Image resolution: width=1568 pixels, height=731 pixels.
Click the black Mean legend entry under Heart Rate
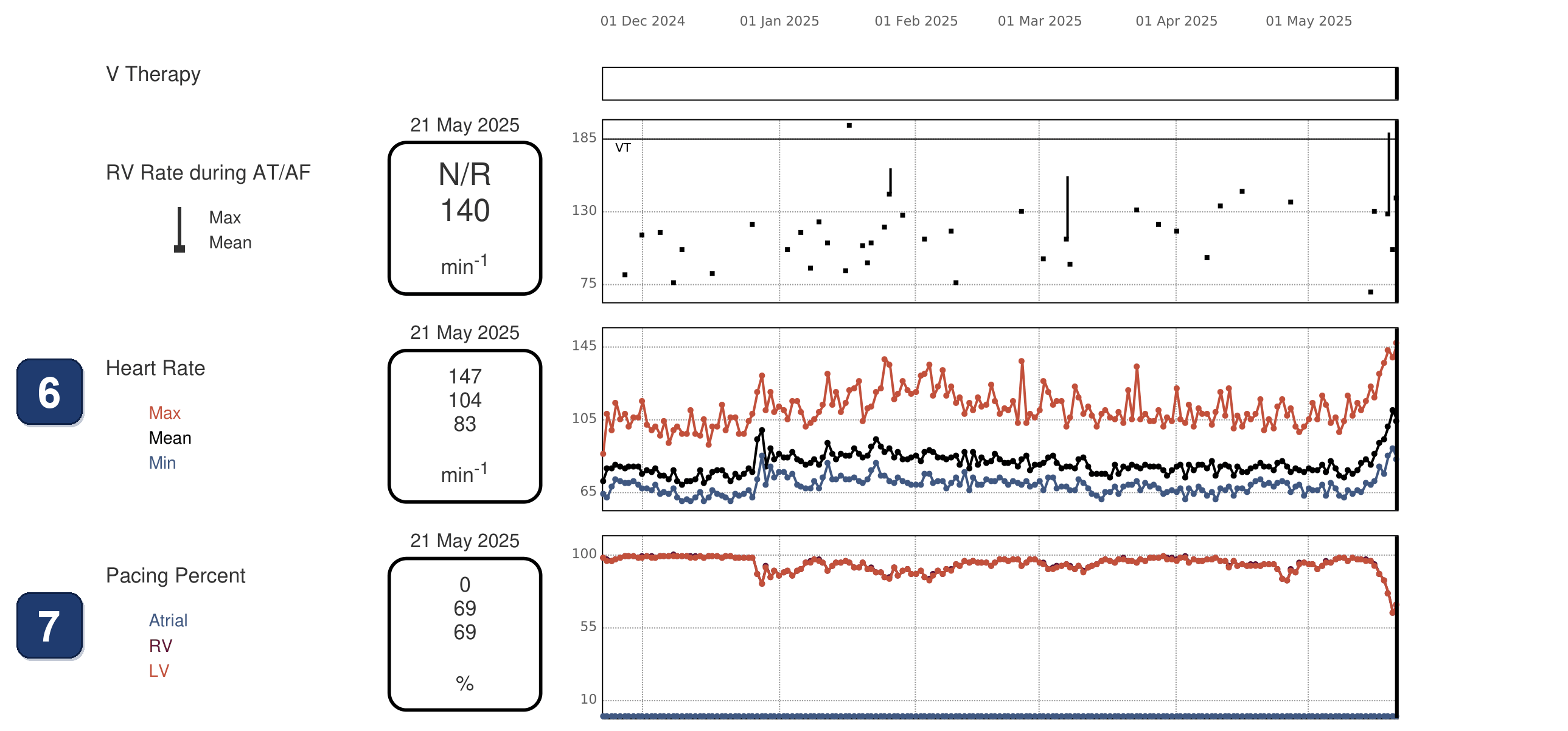tap(170, 438)
